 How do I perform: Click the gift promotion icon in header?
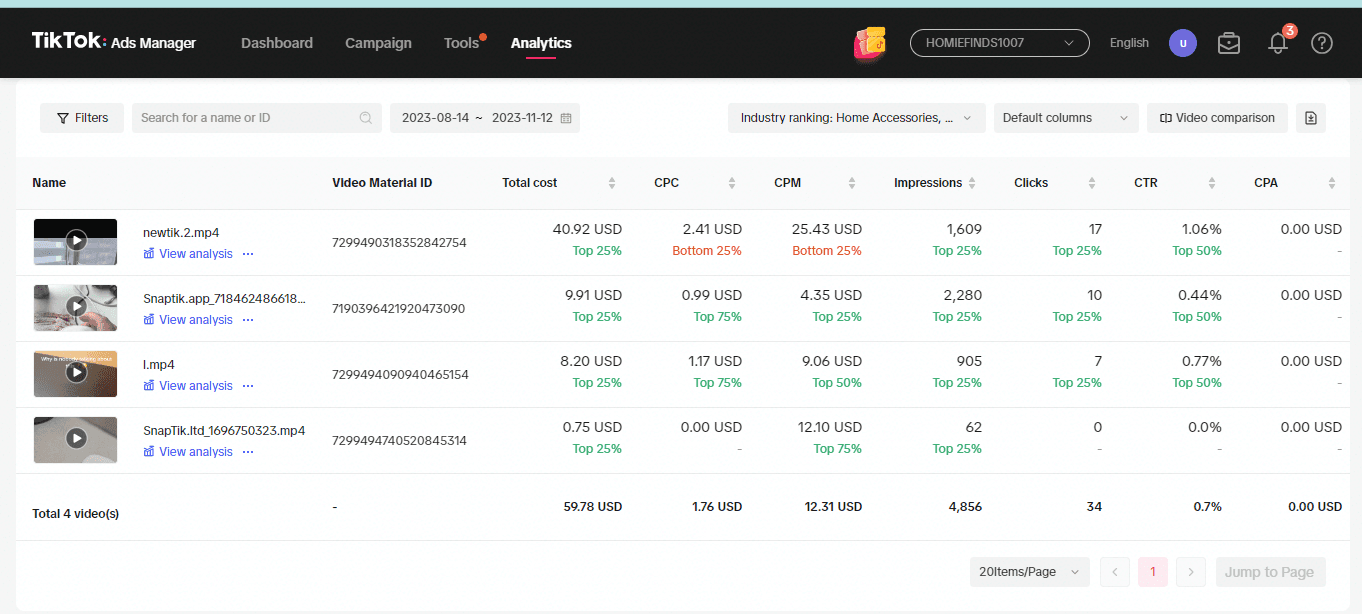[x=872, y=43]
